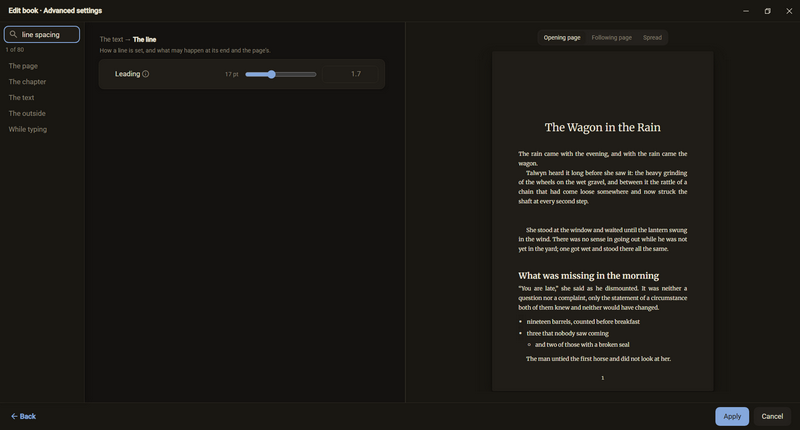Select The text settings category
800x430 pixels.
coord(21,97)
